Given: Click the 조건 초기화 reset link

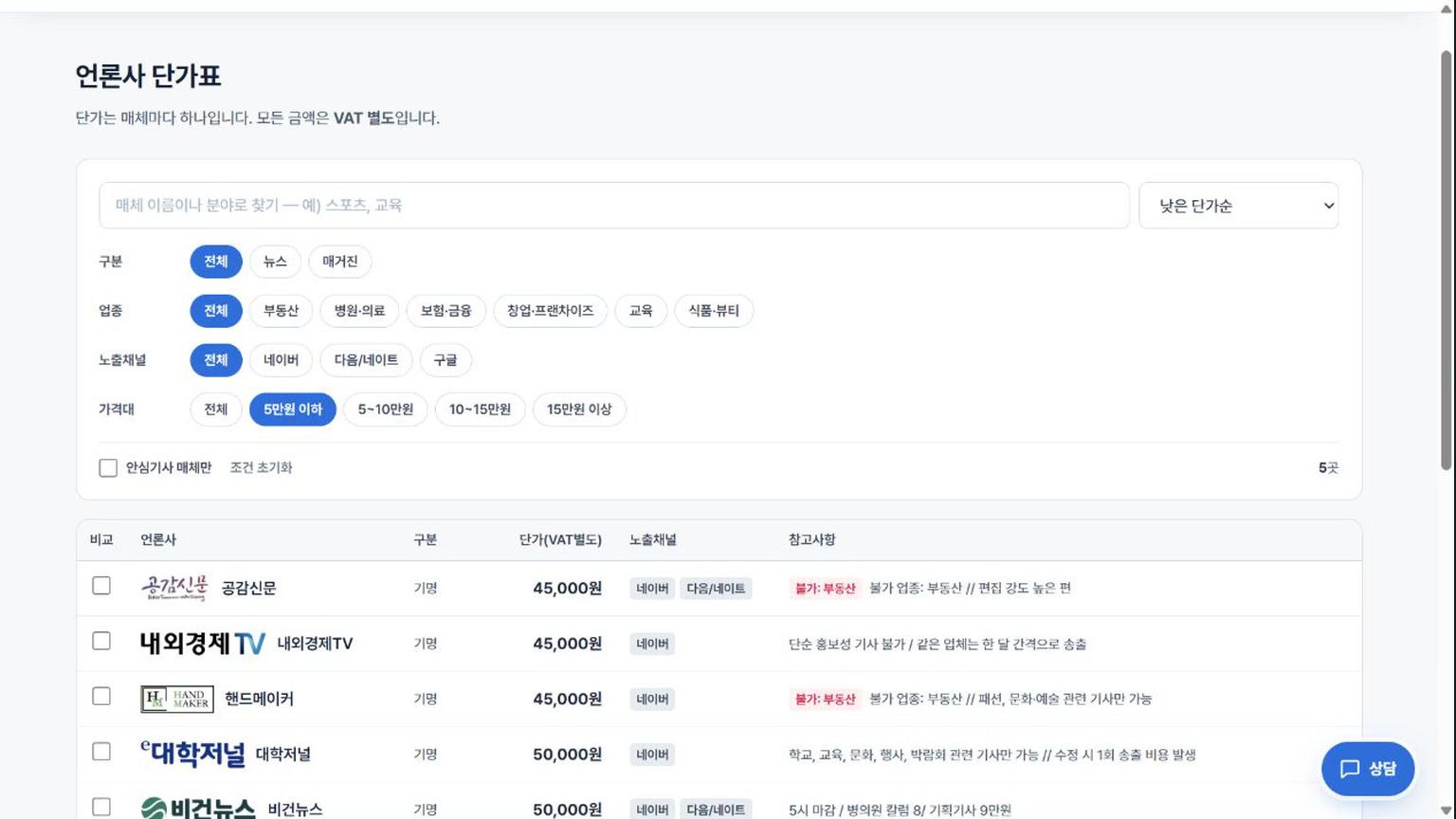Looking at the screenshot, I should (x=261, y=467).
